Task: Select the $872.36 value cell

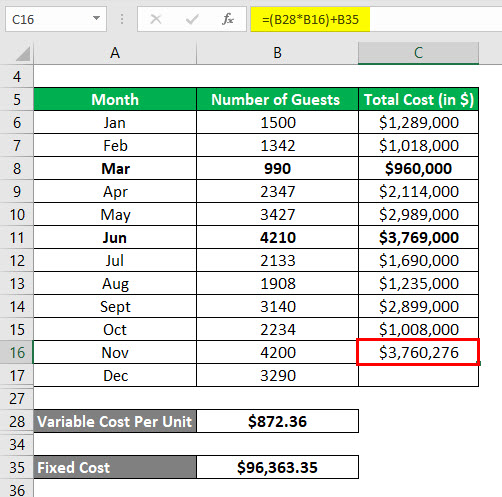Action: pos(277,421)
